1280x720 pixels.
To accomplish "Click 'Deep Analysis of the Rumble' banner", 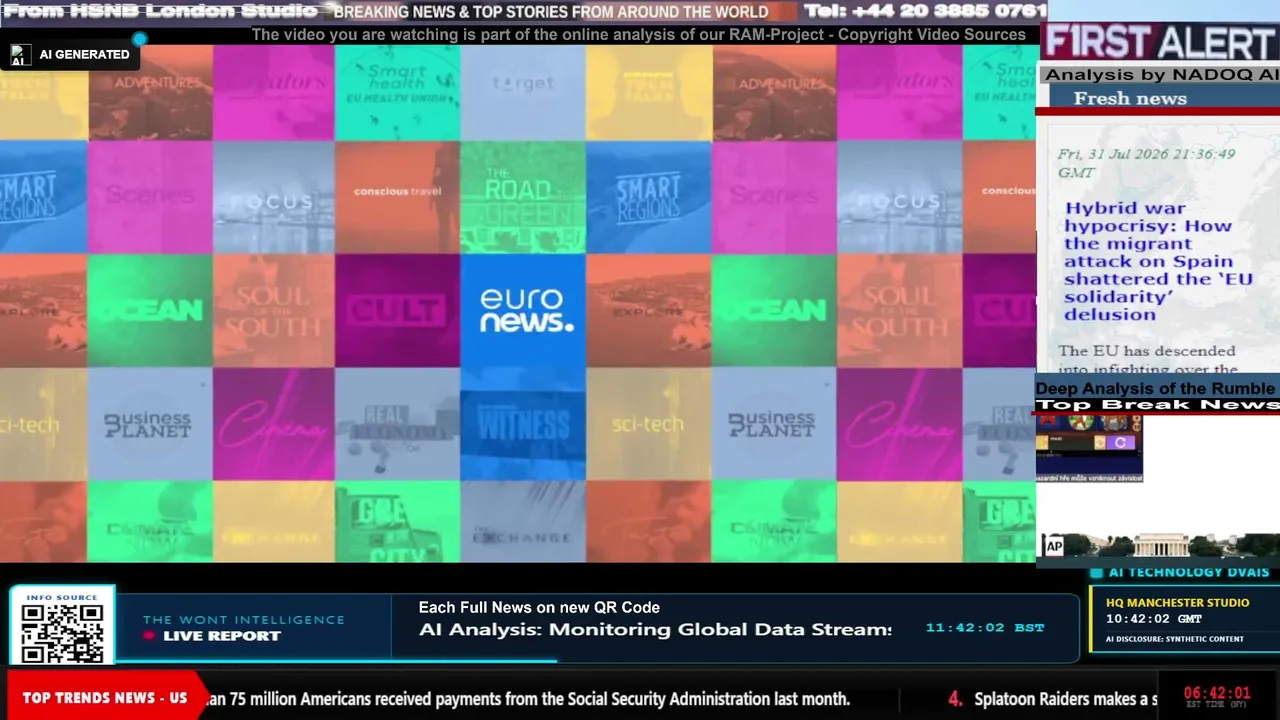I will [x=1155, y=388].
